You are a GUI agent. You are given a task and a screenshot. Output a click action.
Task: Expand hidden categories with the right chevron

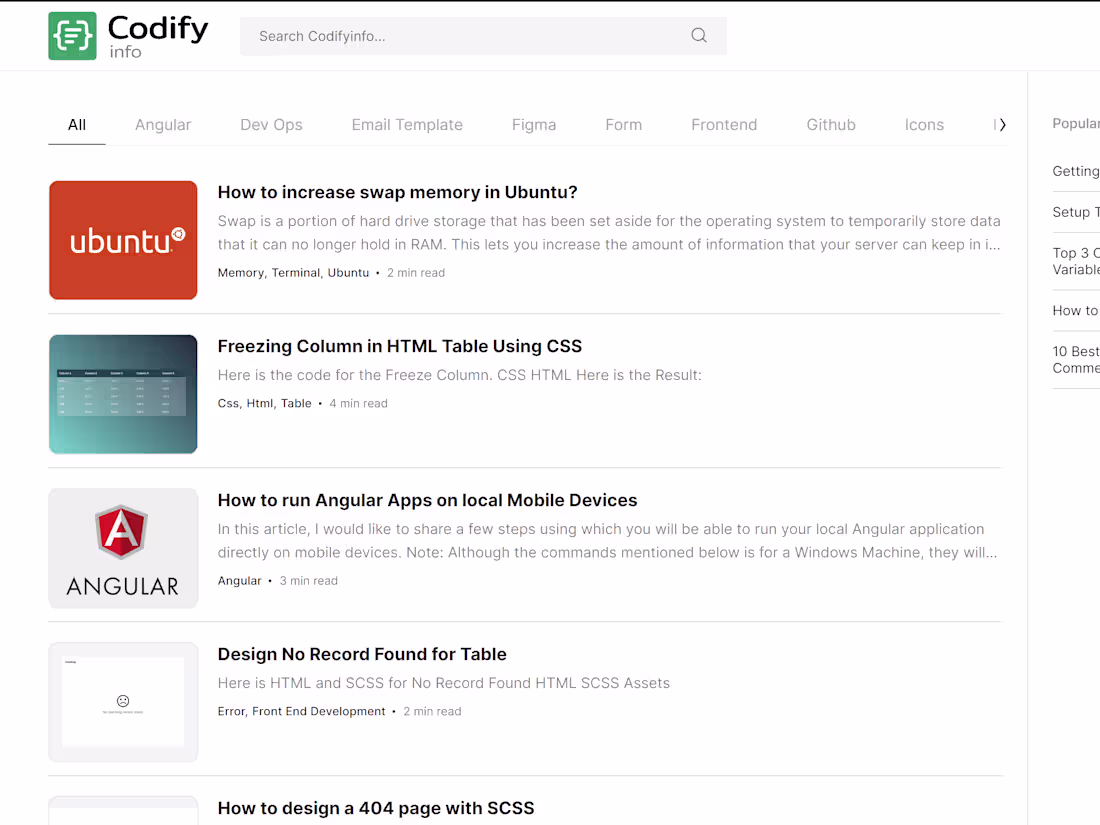(x=1001, y=124)
